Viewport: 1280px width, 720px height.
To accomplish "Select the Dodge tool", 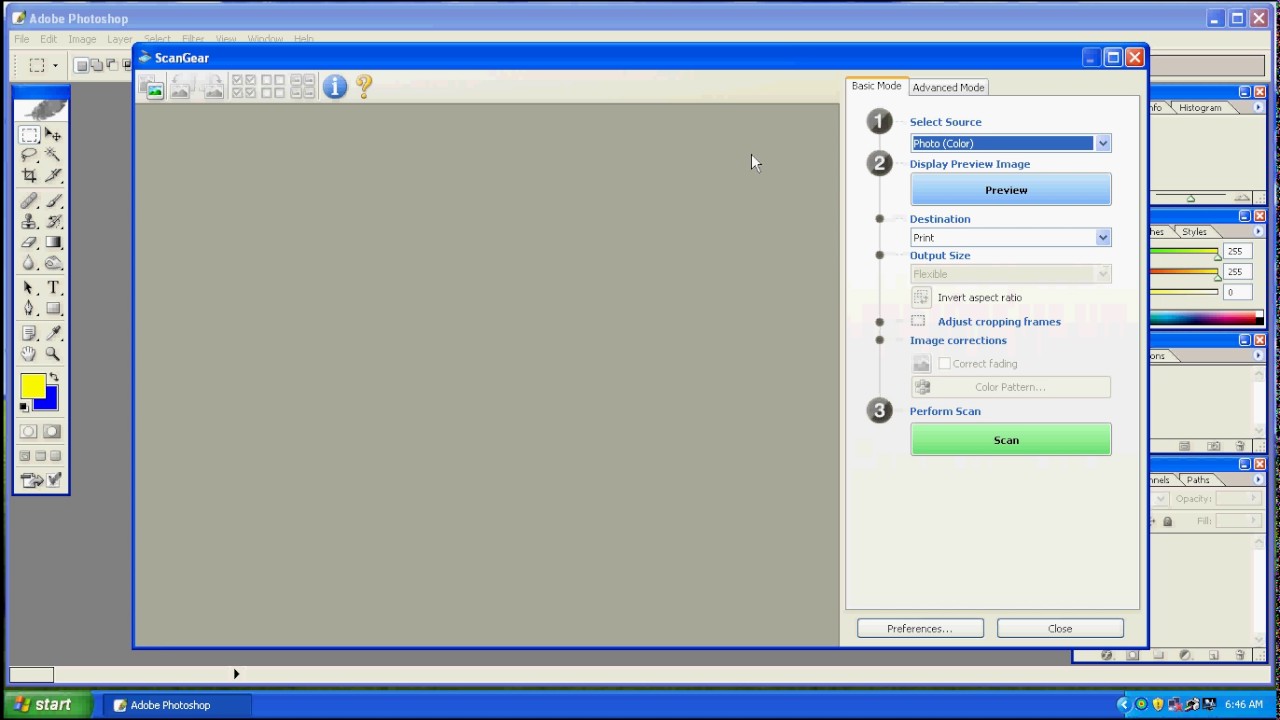I will click(x=53, y=264).
